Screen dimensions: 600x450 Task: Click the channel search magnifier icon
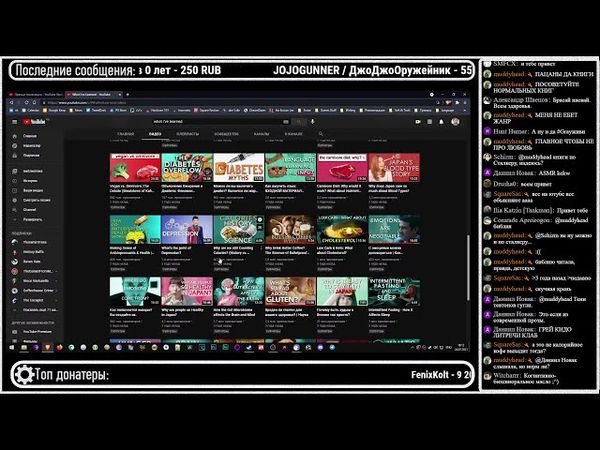pos(321,134)
